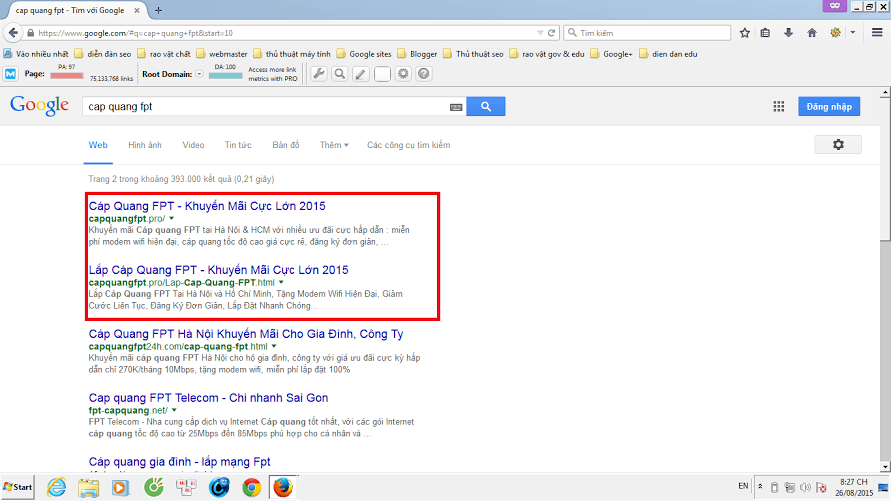Image resolution: width=891 pixels, height=501 pixels.
Task: Go to Firefox home page icon
Action: [812, 33]
